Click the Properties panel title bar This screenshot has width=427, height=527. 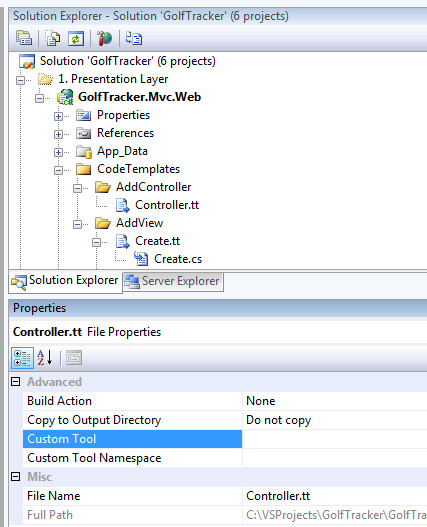coord(218,308)
